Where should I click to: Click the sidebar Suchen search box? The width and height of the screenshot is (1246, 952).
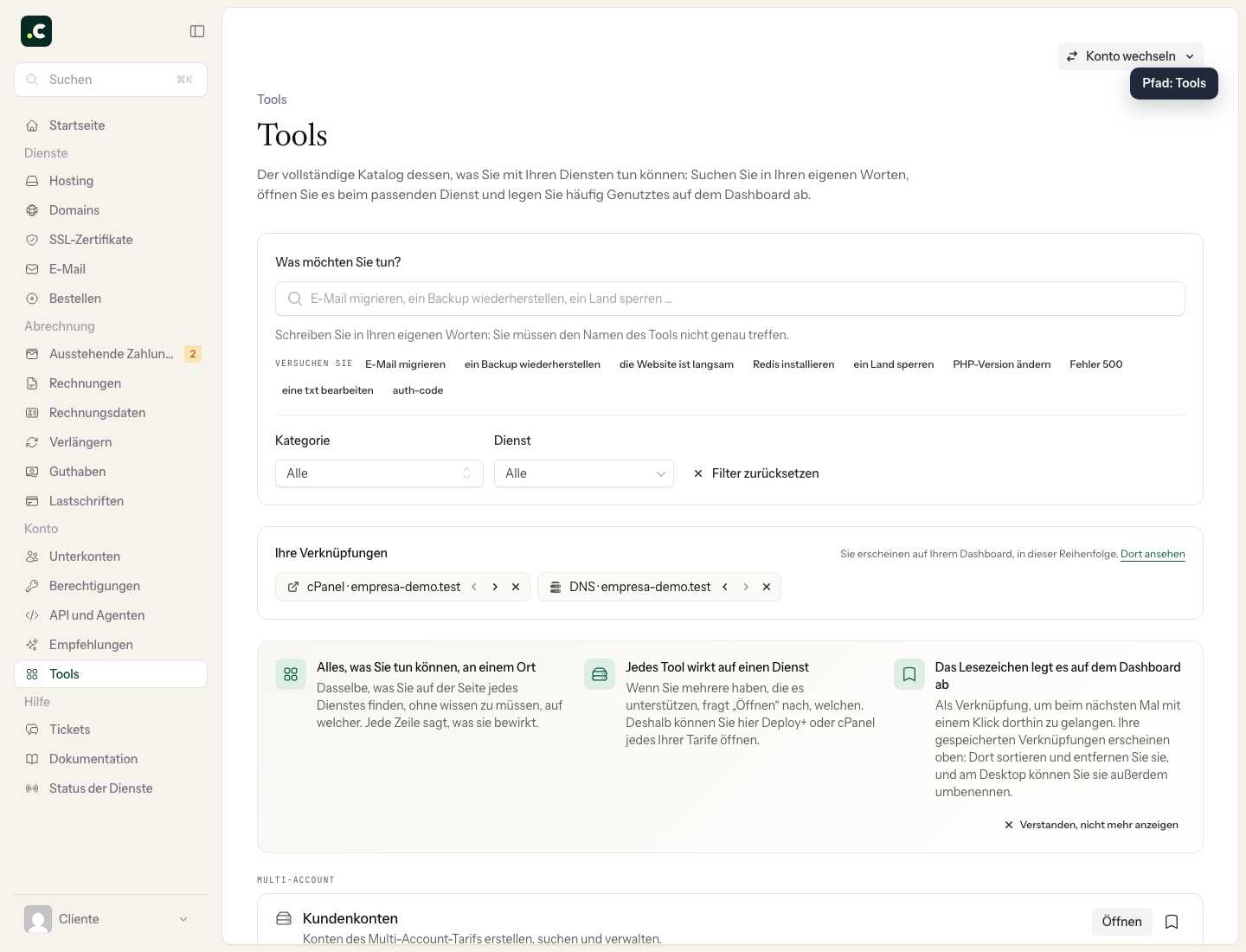point(111,80)
